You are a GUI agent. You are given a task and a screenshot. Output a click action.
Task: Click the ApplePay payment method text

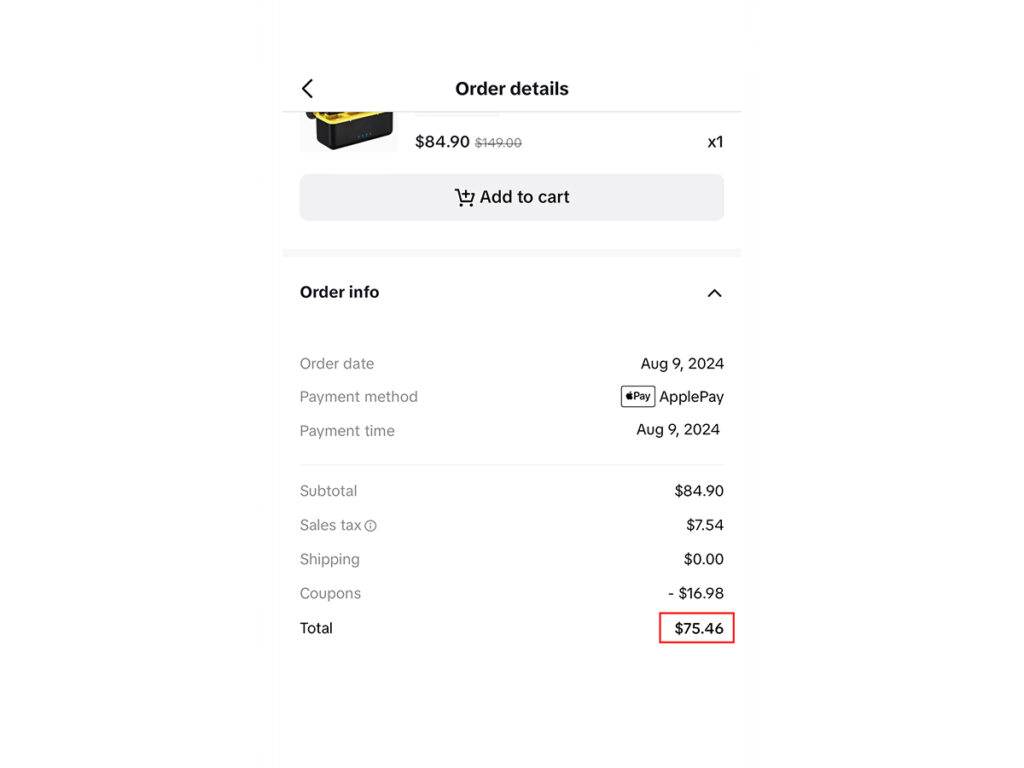coord(691,397)
